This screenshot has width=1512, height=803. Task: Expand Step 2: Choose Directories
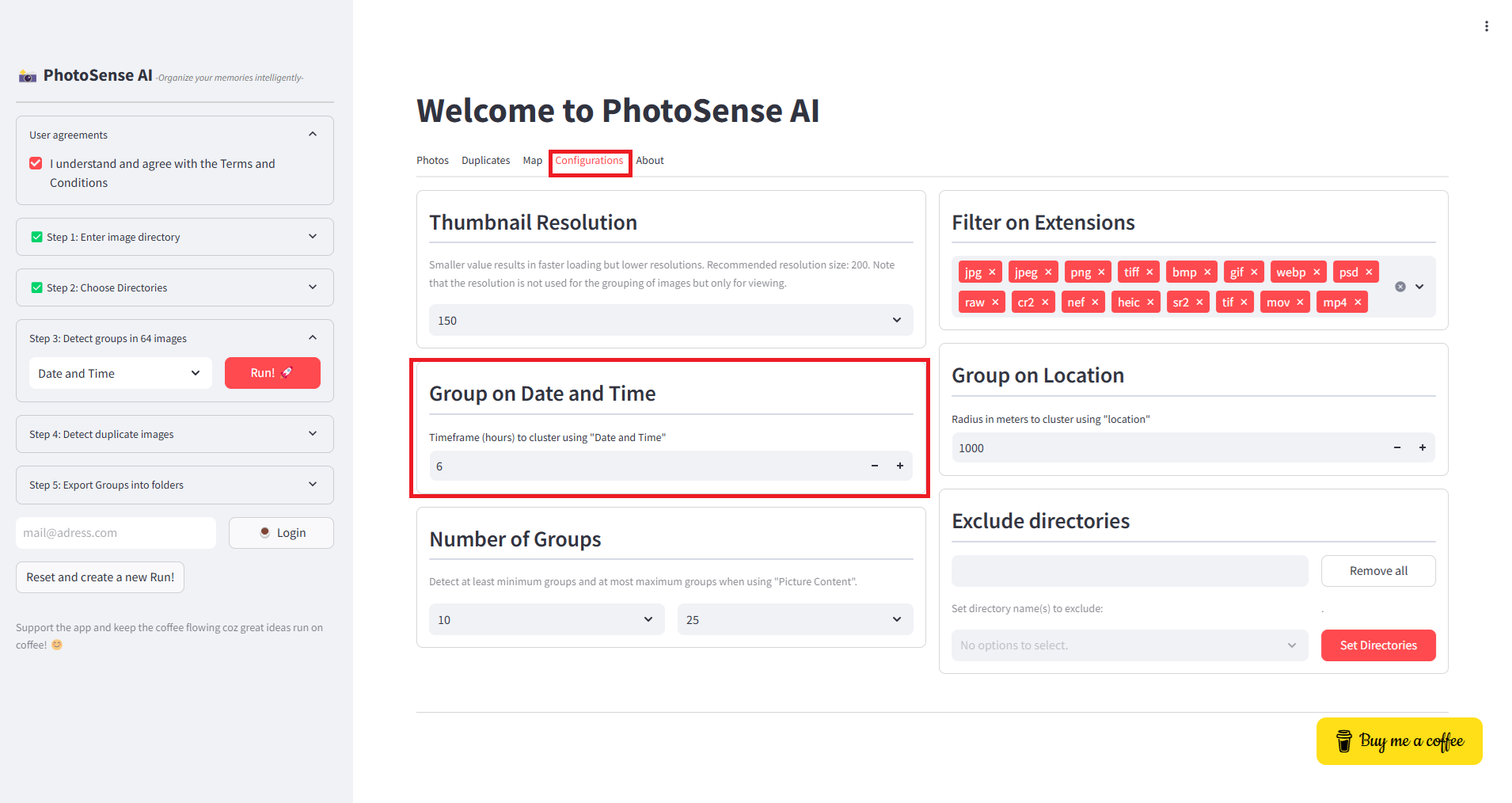[175, 287]
